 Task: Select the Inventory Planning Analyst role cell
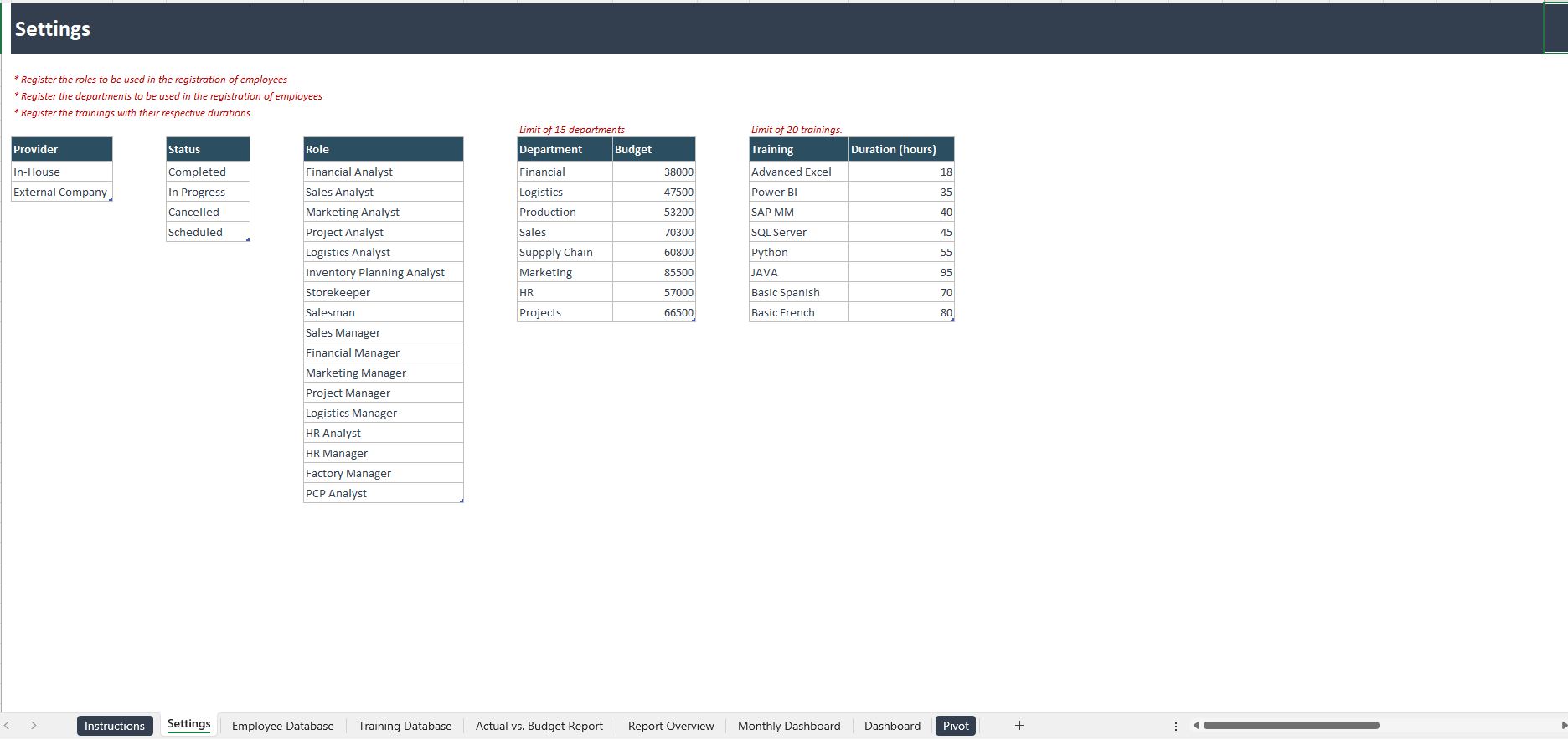(x=383, y=272)
